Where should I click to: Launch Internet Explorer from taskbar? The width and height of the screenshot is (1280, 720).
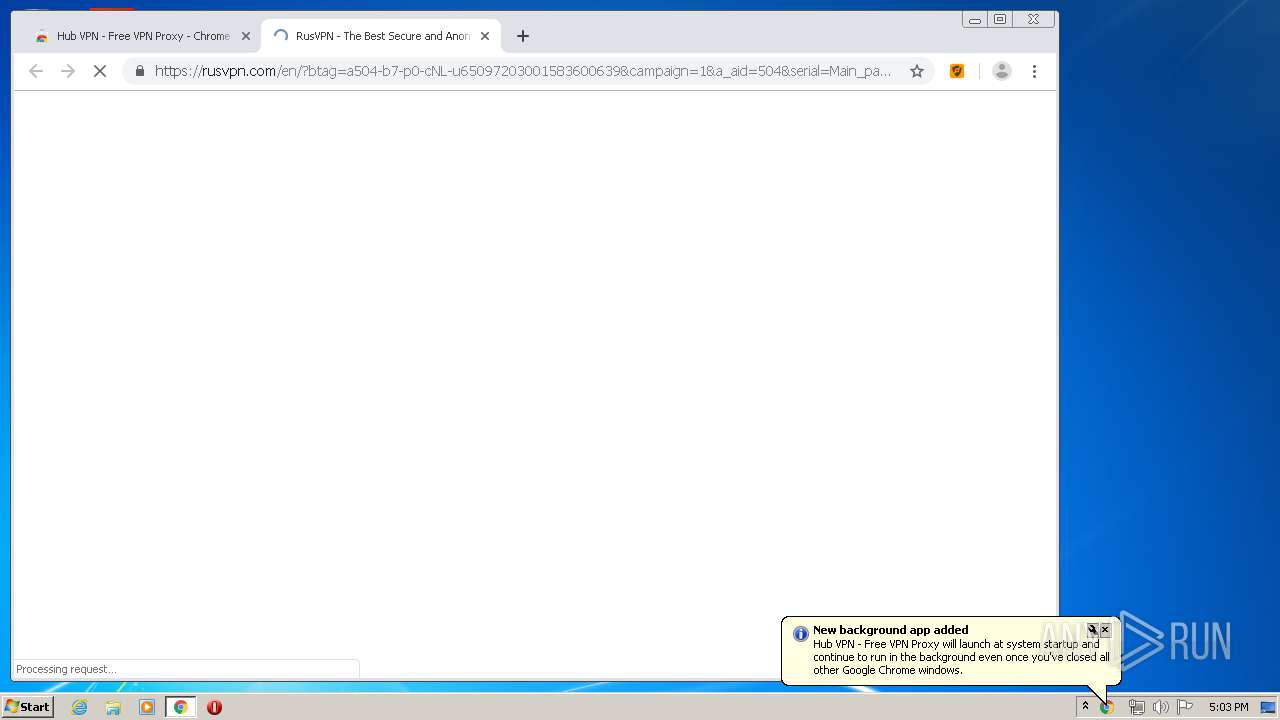[80, 707]
